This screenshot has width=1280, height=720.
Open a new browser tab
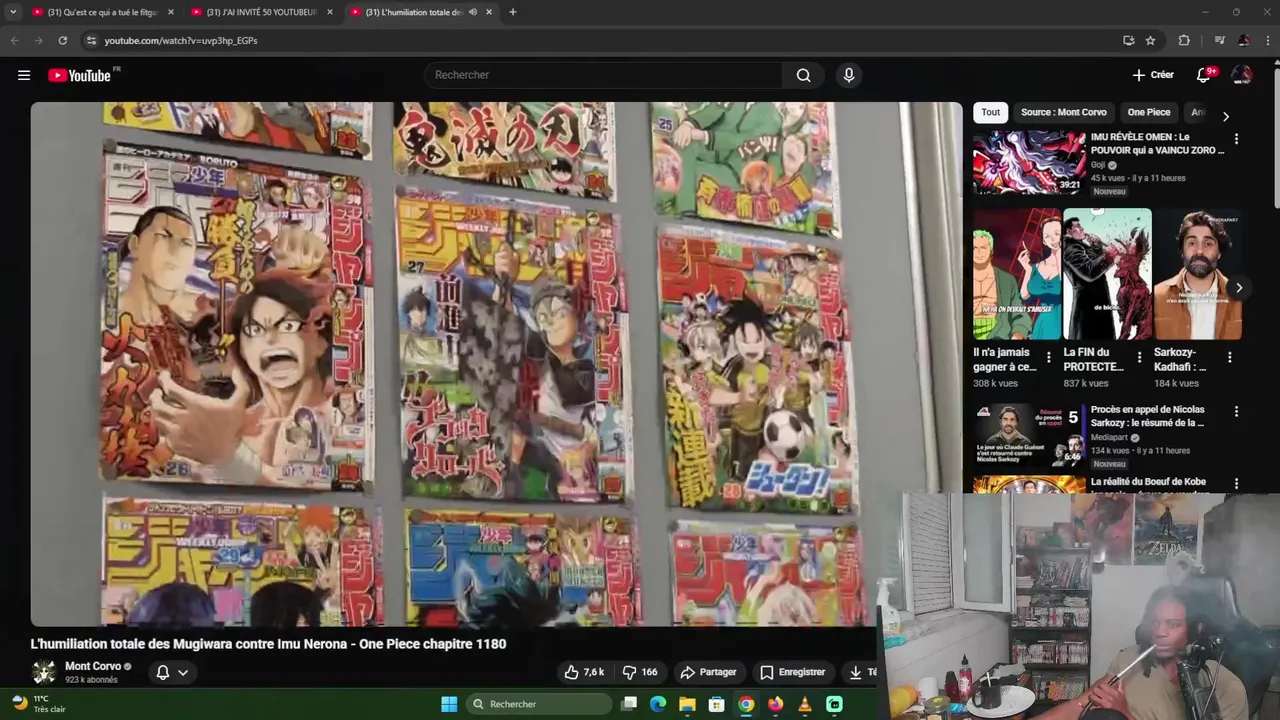pos(513,12)
